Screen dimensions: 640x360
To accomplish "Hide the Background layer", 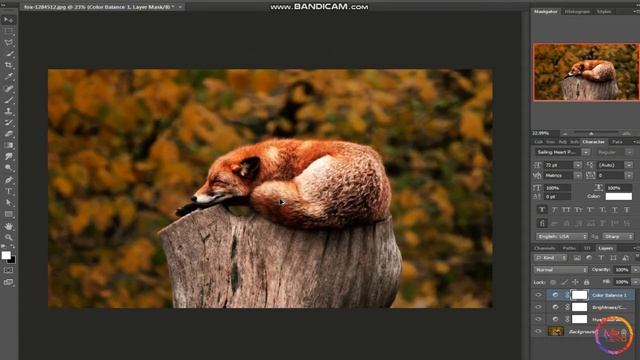I will click(538, 331).
